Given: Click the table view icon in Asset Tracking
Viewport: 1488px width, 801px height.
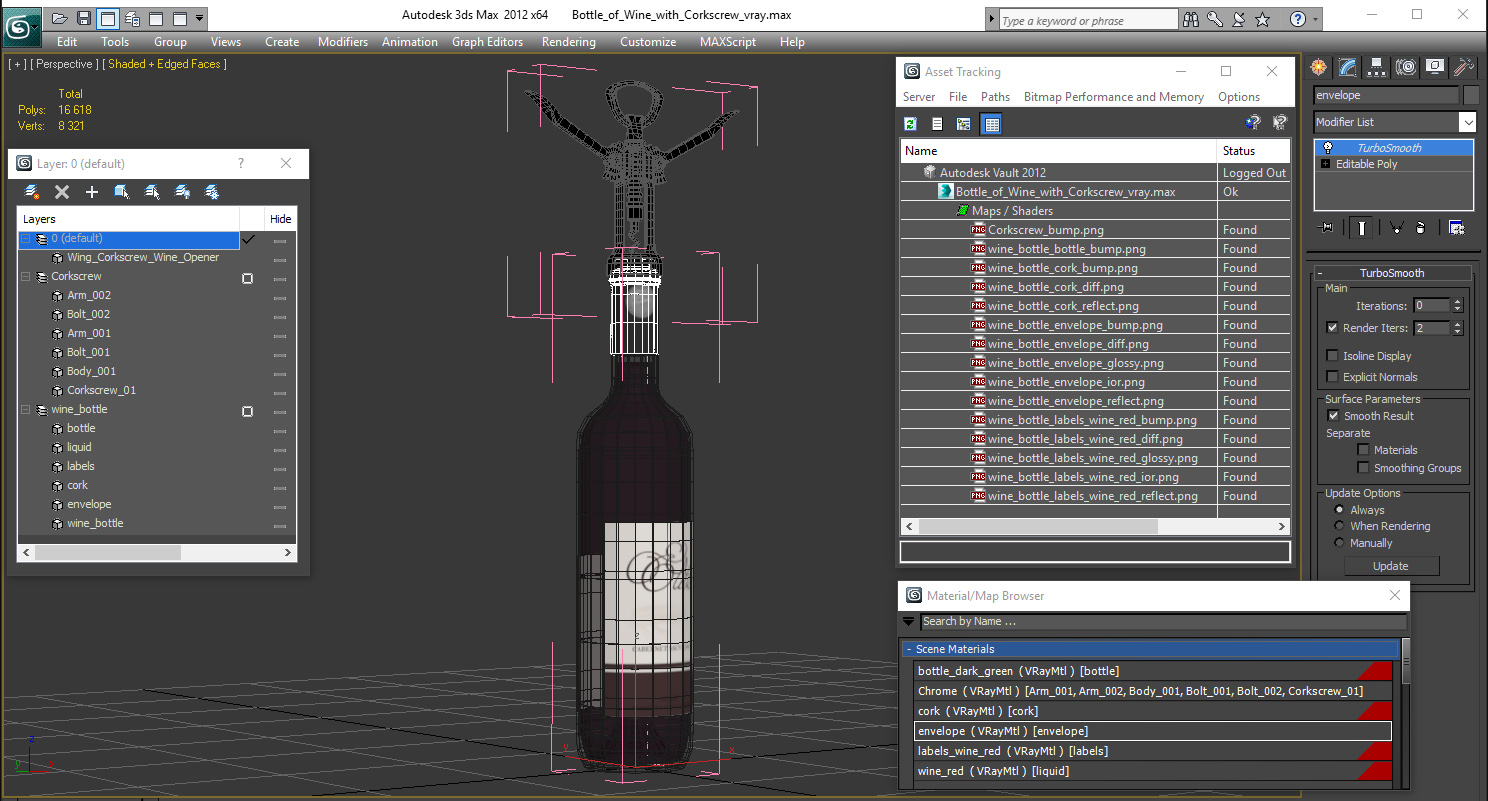Looking at the screenshot, I should (991, 124).
